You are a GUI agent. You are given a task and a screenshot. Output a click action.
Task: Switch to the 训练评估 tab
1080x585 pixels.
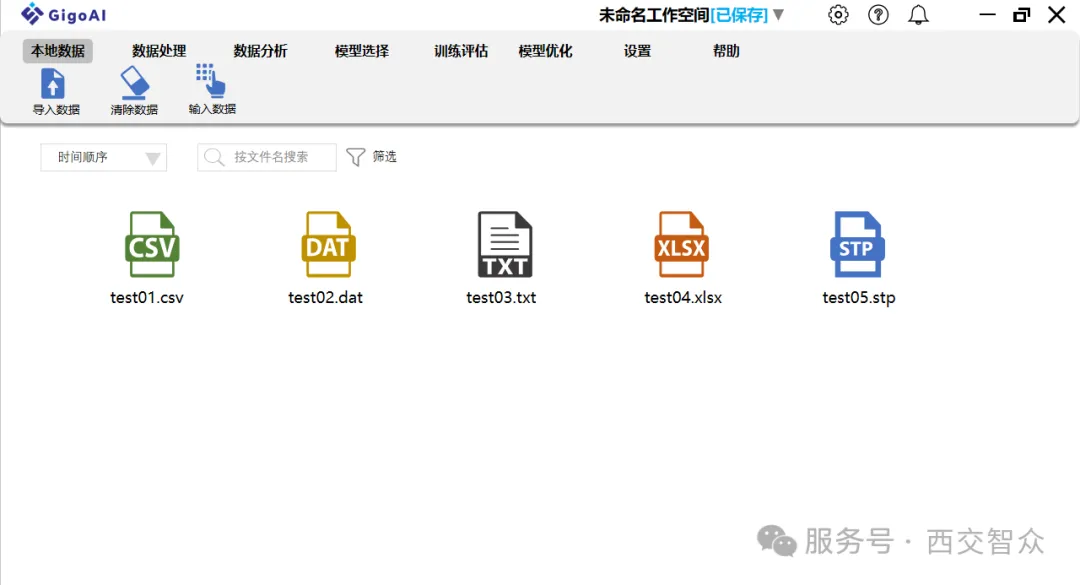tap(460, 50)
